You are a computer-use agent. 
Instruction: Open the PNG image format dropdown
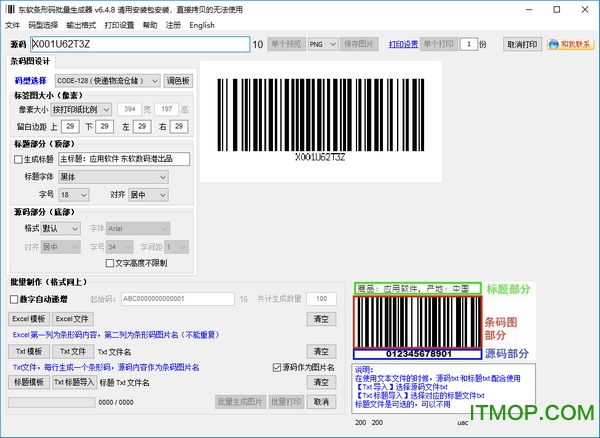323,44
